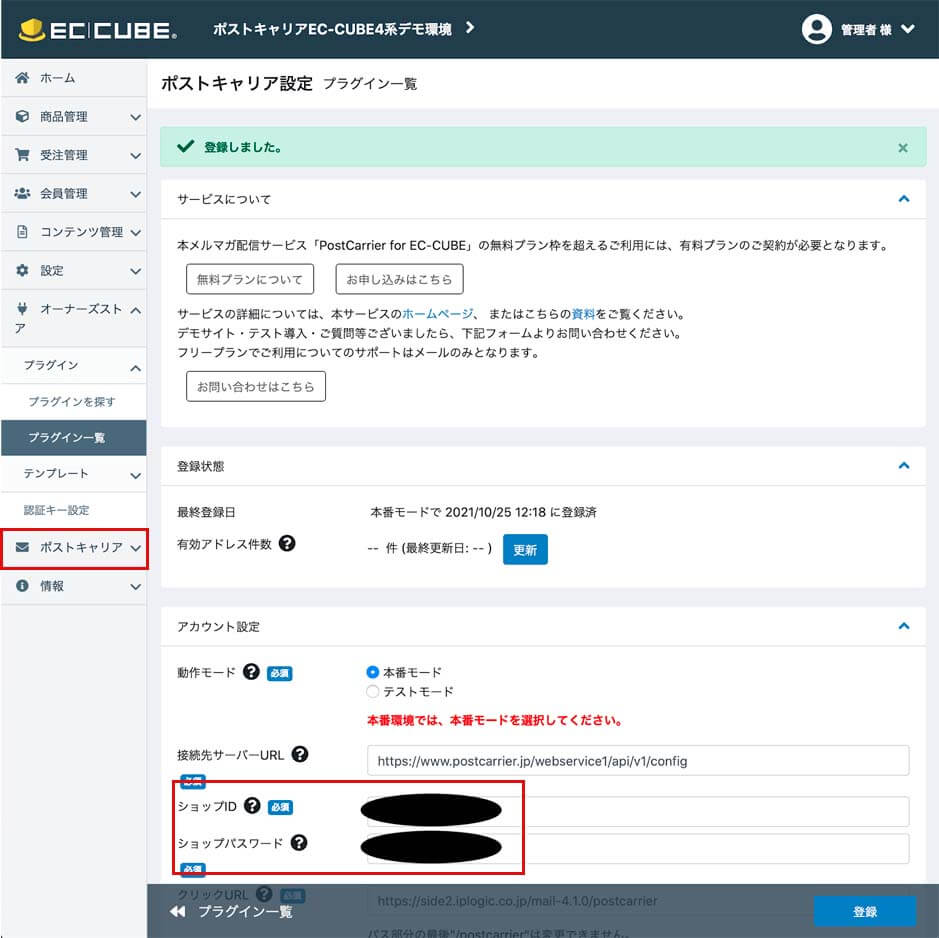Viewport: 939px width, 938px height.
Task: Click the ショップID input field
Action: click(x=638, y=812)
